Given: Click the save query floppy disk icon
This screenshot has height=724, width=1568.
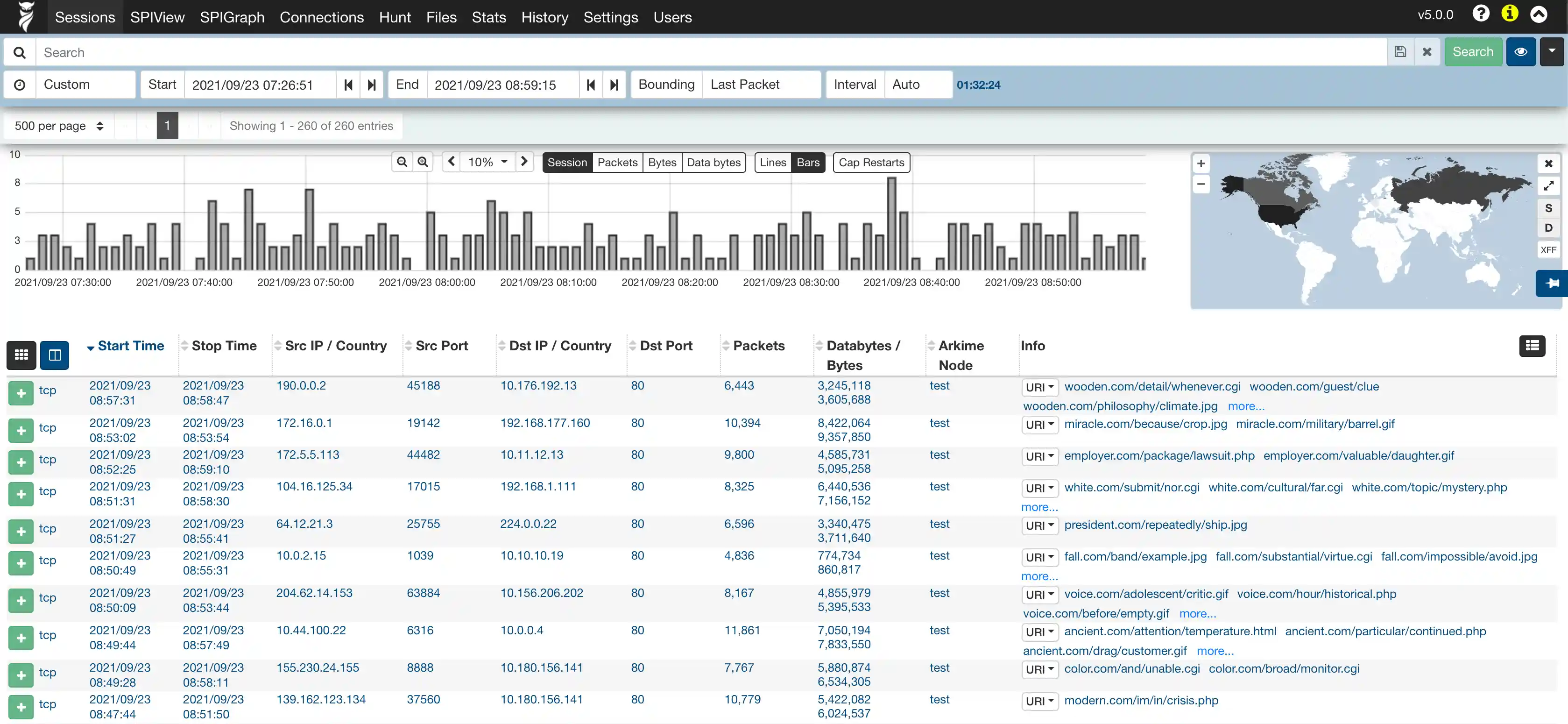Looking at the screenshot, I should [1400, 52].
